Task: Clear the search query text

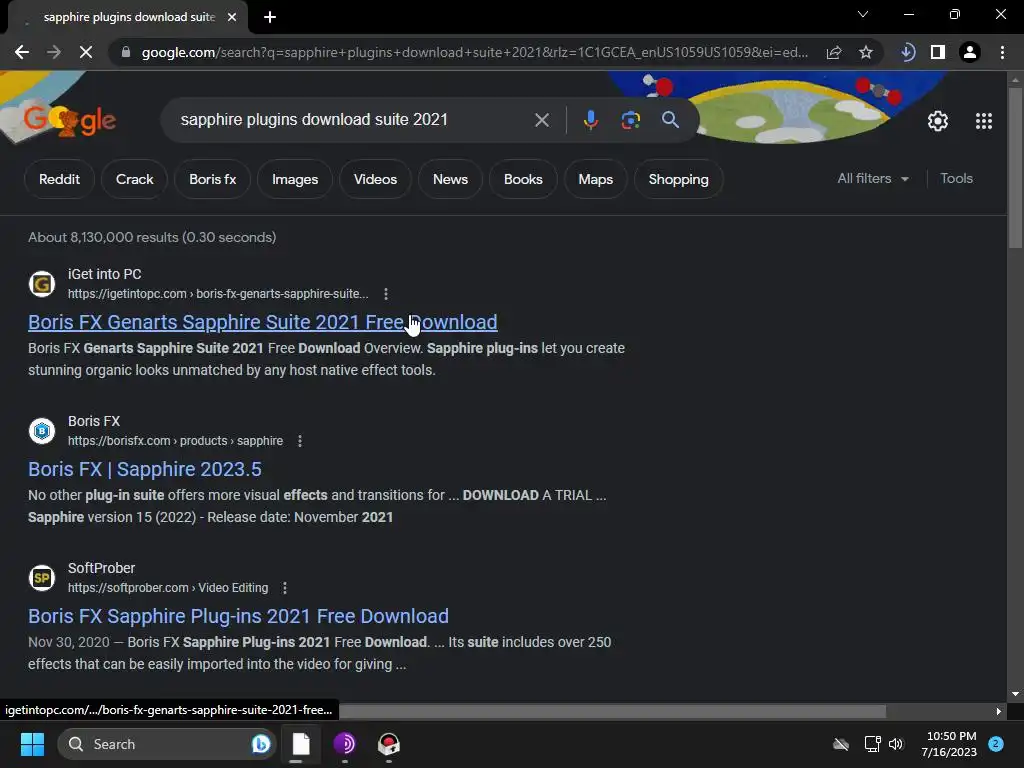Action: pyautogui.click(x=541, y=120)
